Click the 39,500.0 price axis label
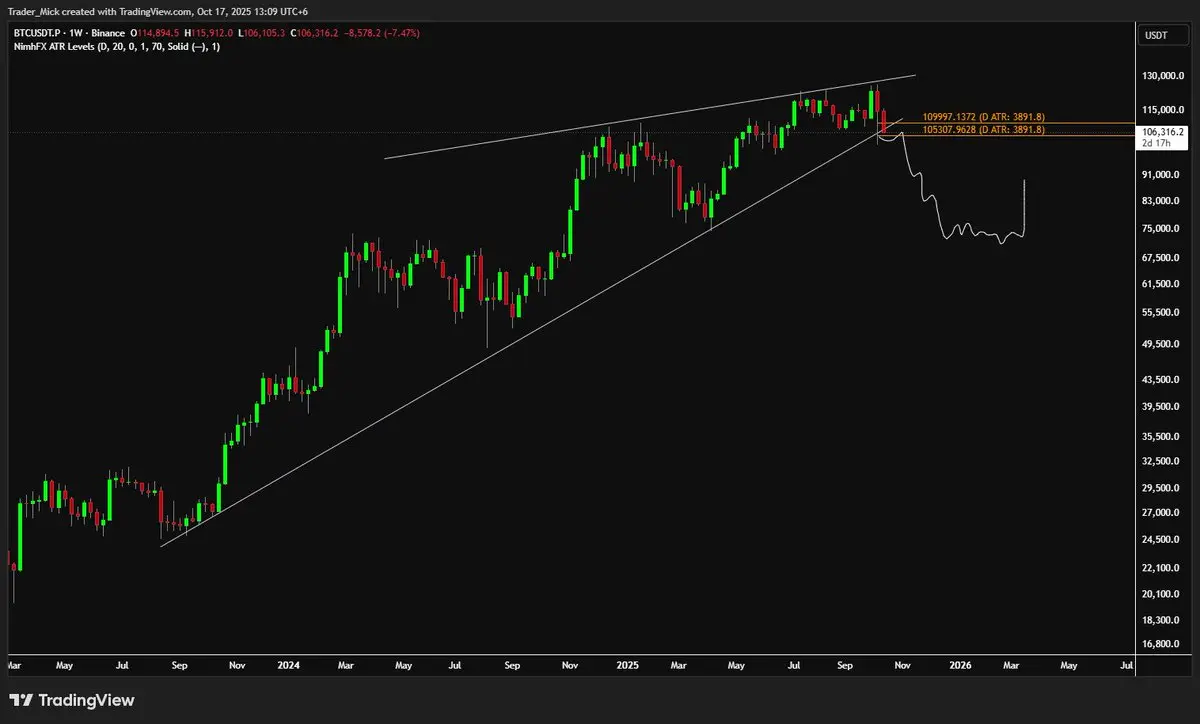This screenshot has height=724, width=1200. (1162, 407)
